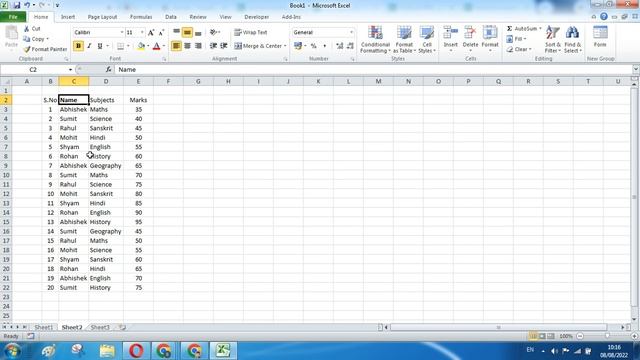Open Cell Styles gallery
640x360 pixels.
[427, 39]
